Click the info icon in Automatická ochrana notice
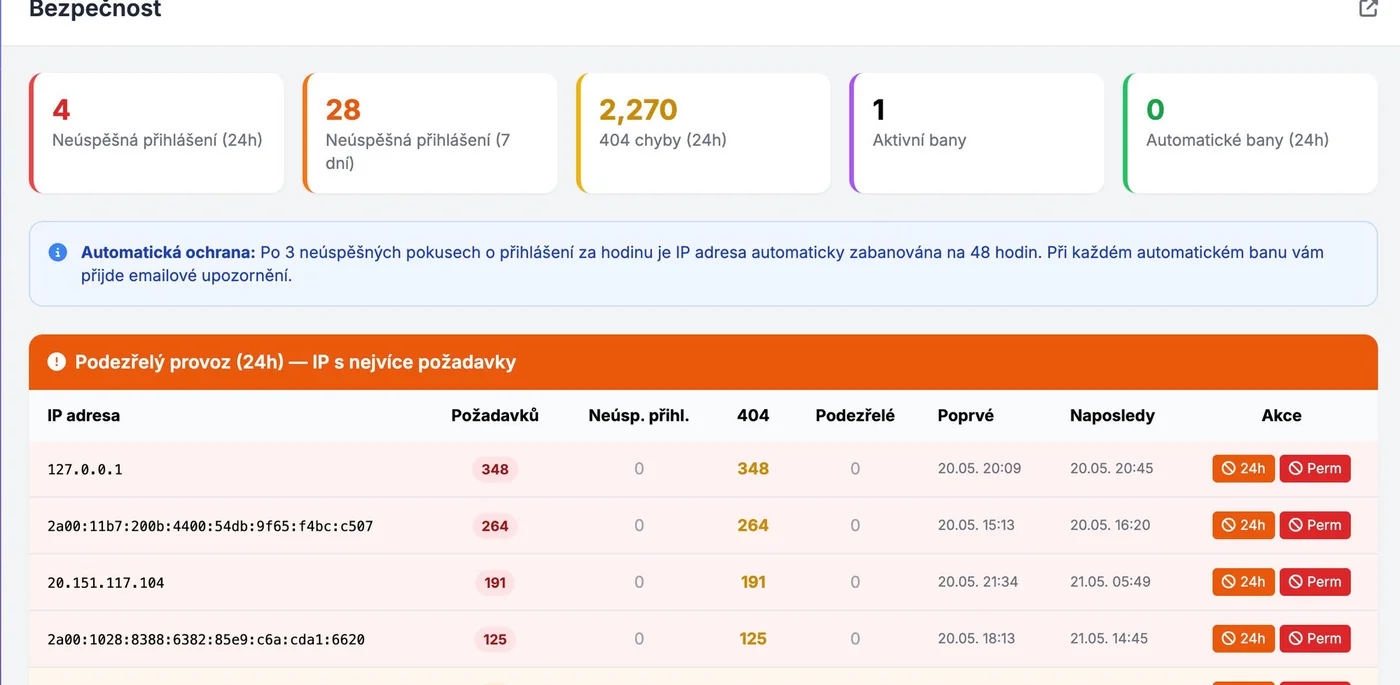 (x=58, y=252)
